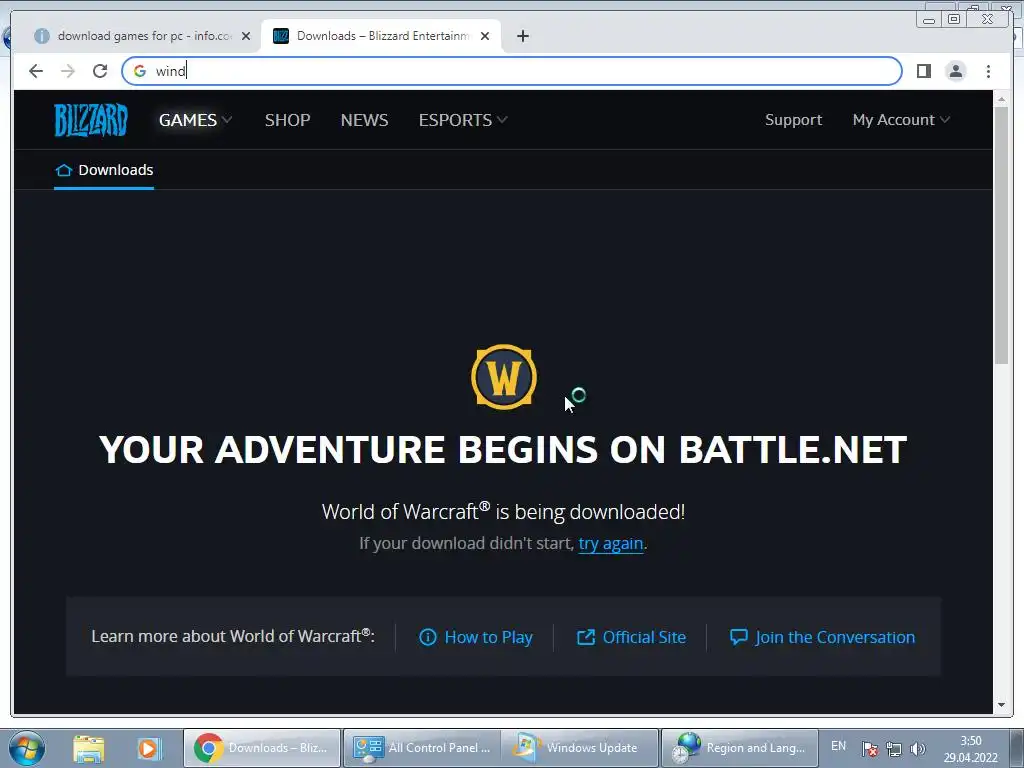
Task: Switch to the All Control Panel taskbar window
Action: click(422, 748)
